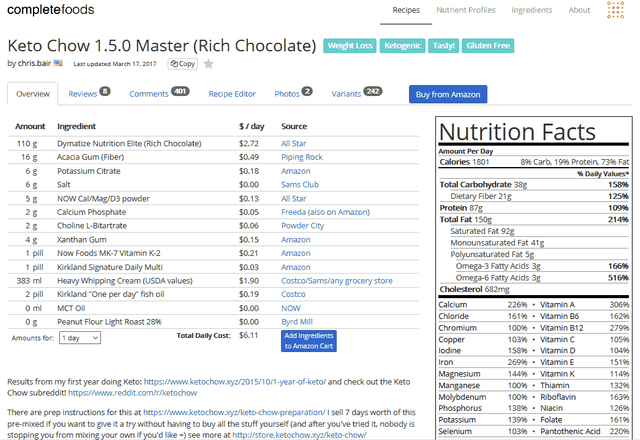Click the Total Carbohydrate 38g row
The width and height of the screenshot is (640, 440).
point(534,184)
